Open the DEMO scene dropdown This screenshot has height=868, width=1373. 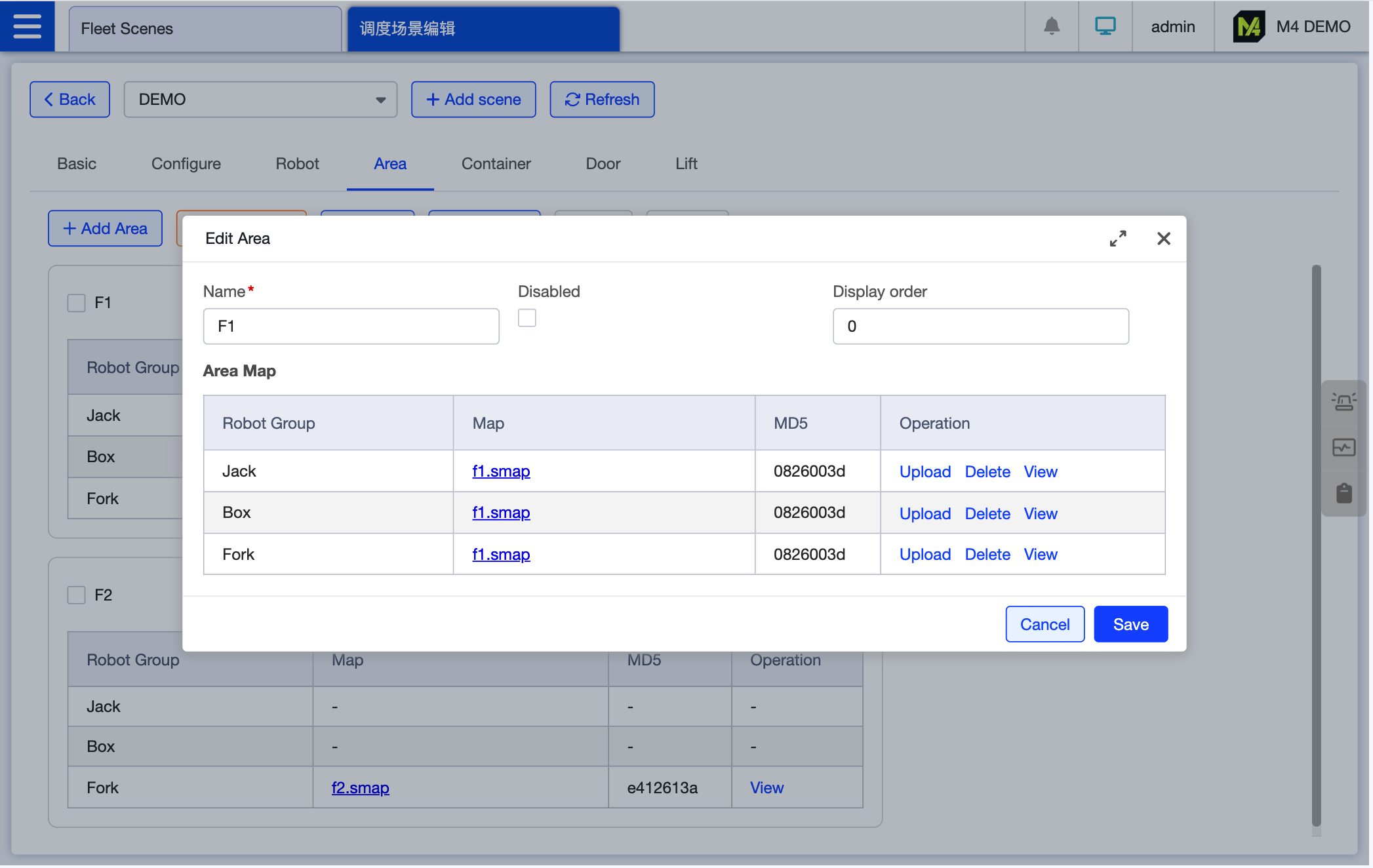pos(260,100)
